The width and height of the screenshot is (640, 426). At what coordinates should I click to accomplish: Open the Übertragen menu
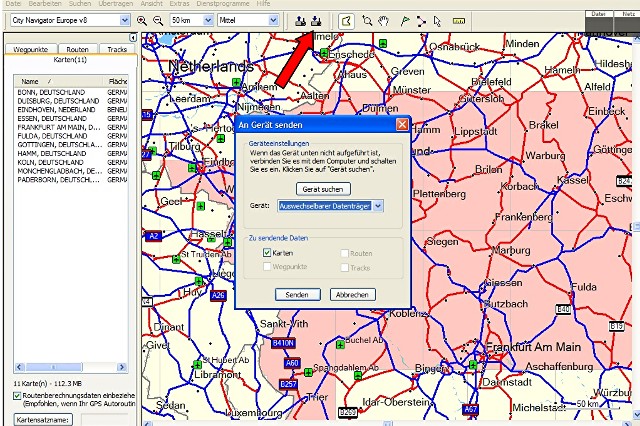(116, 3)
